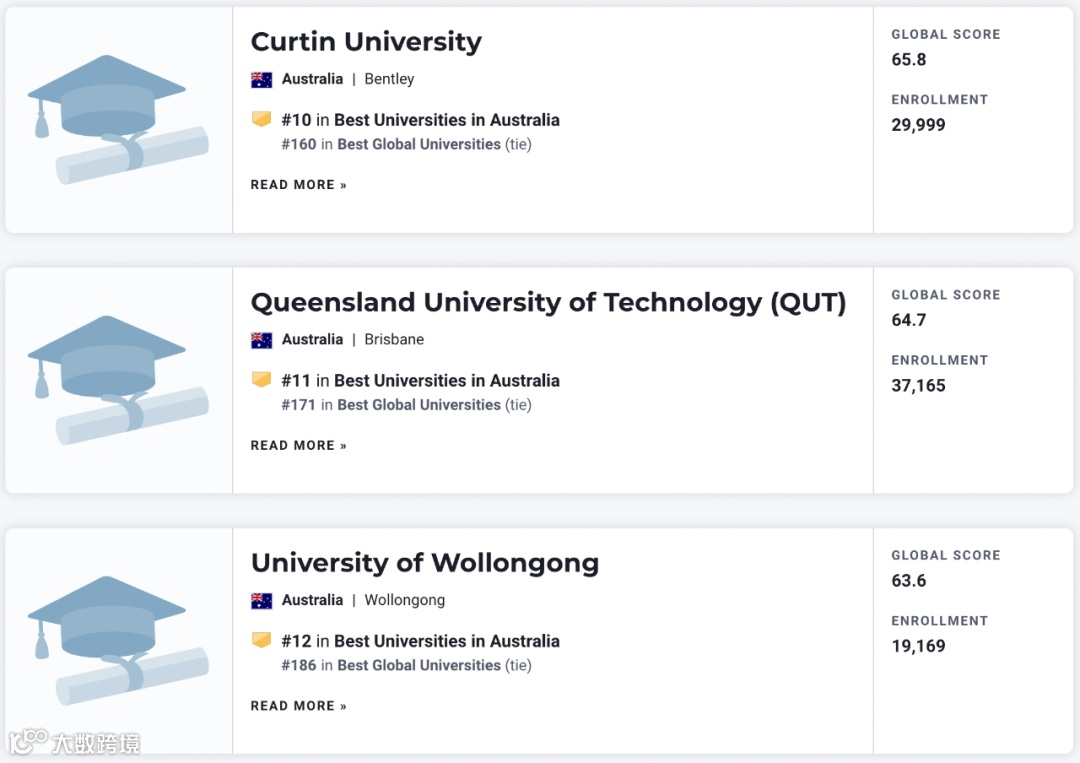Open #10 in Best Universities in Australia

[420, 120]
